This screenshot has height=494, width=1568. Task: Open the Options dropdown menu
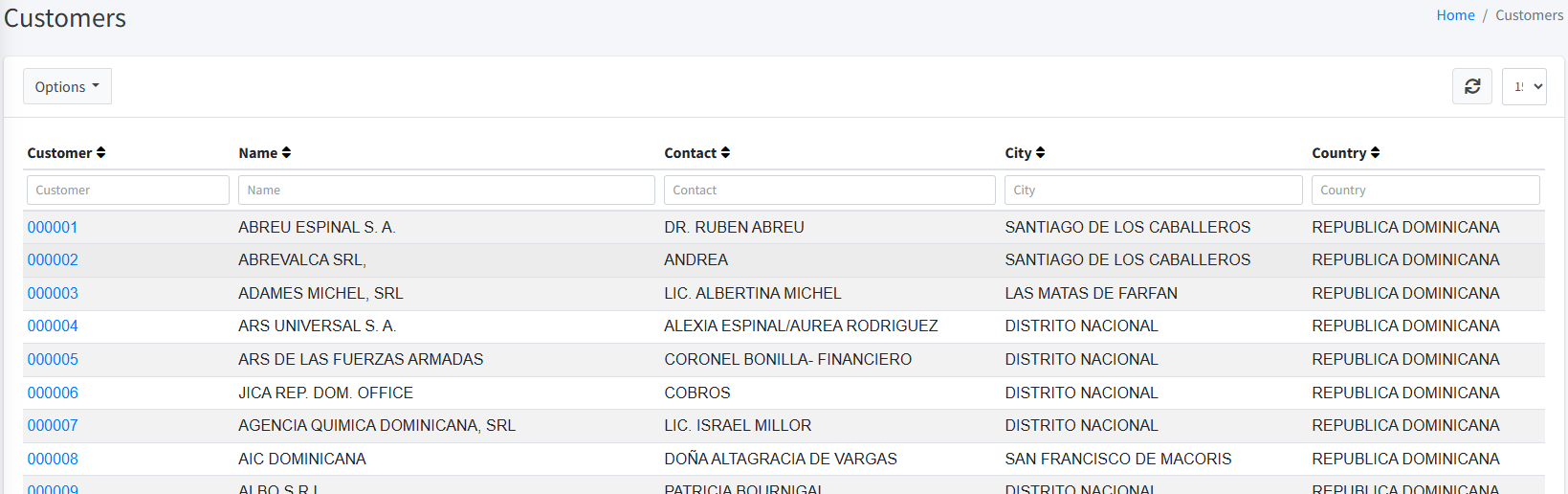(67, 86)
